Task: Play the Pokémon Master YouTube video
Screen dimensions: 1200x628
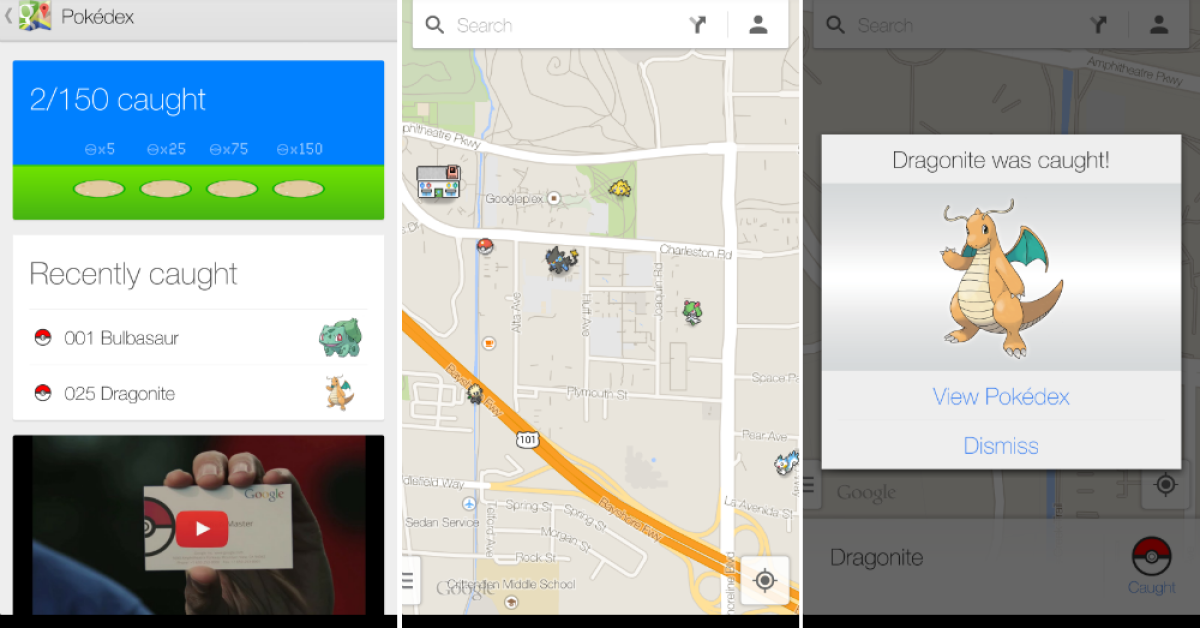Action: click(x=202, y=529)
